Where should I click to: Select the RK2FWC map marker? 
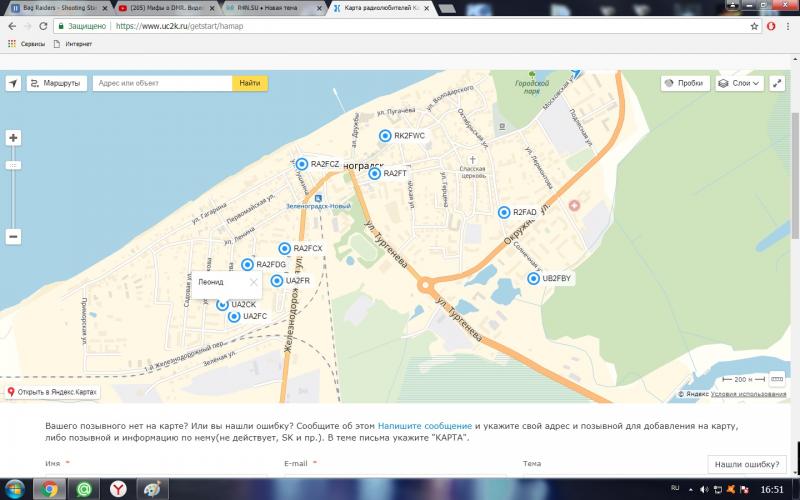(x=385, y=135)
